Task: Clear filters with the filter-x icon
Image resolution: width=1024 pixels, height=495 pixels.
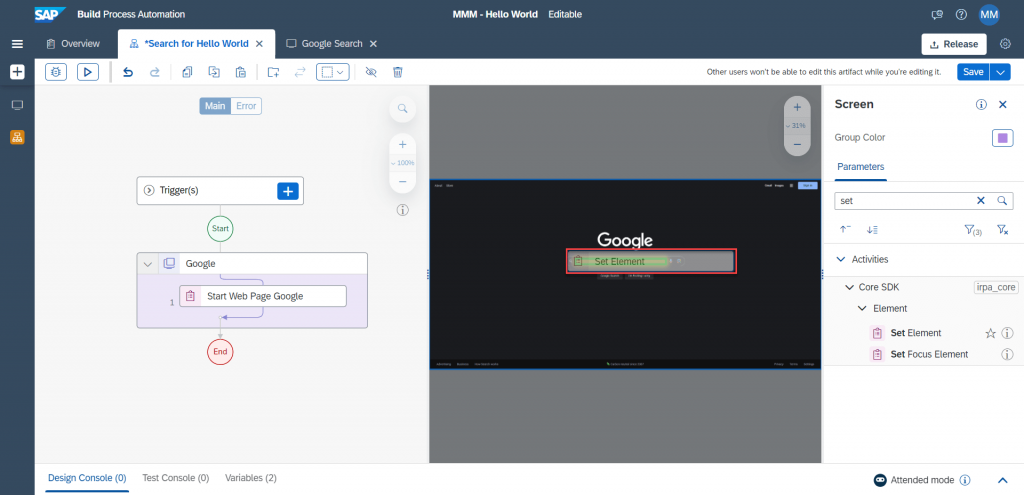Action: 1002,229
